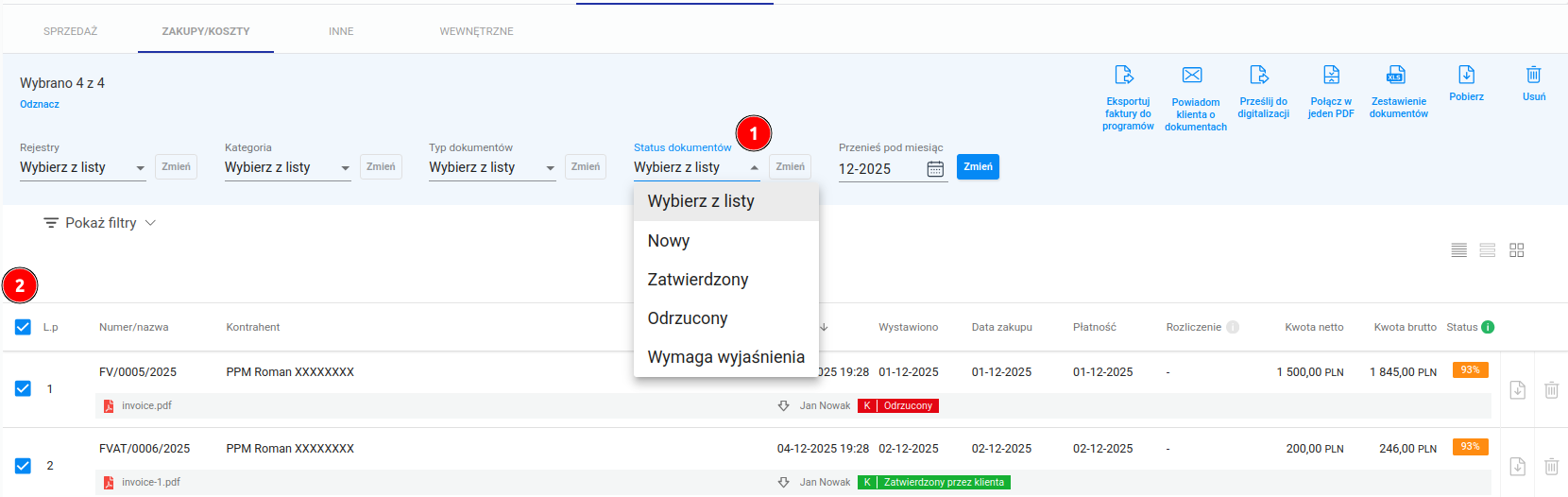Image resolution: width=1568 pixels, height=497 pixels.
Task: Open the Kategoria dropdown list
Action: [x=287, y=168]
